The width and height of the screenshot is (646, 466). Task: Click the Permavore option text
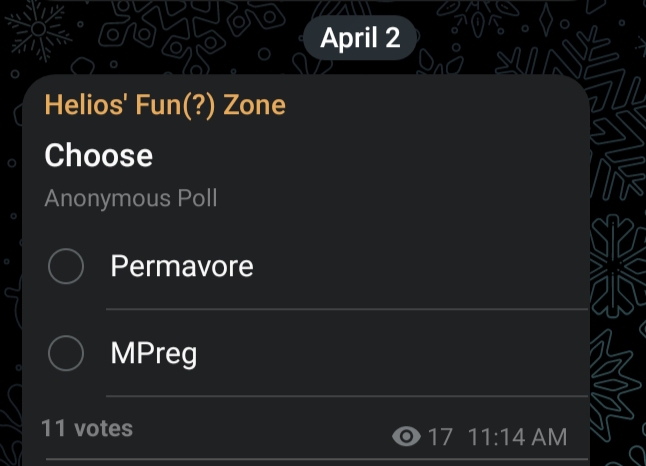182,267
